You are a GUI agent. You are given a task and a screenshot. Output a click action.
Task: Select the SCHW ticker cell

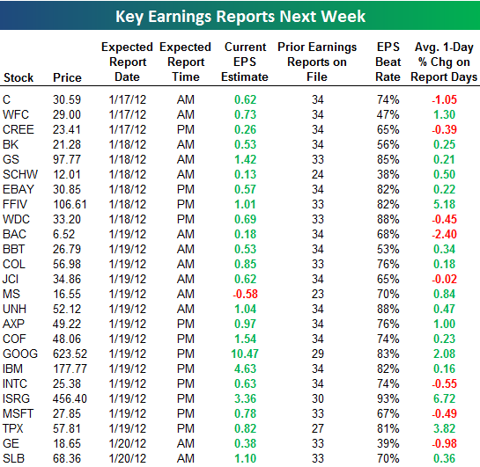click(x=20, y=174)
